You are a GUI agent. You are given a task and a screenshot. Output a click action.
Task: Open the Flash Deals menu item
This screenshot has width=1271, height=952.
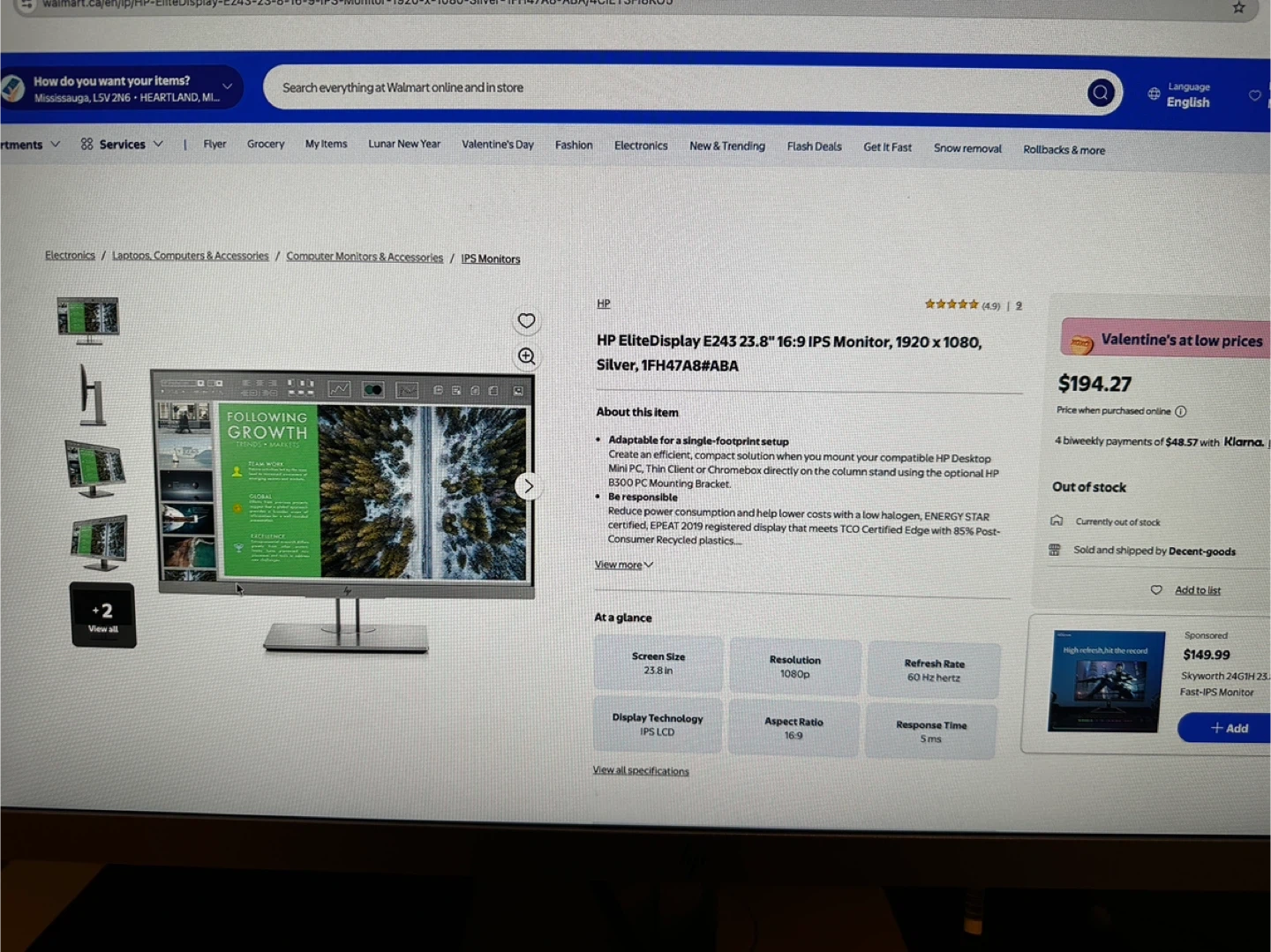tap(814, 146)
